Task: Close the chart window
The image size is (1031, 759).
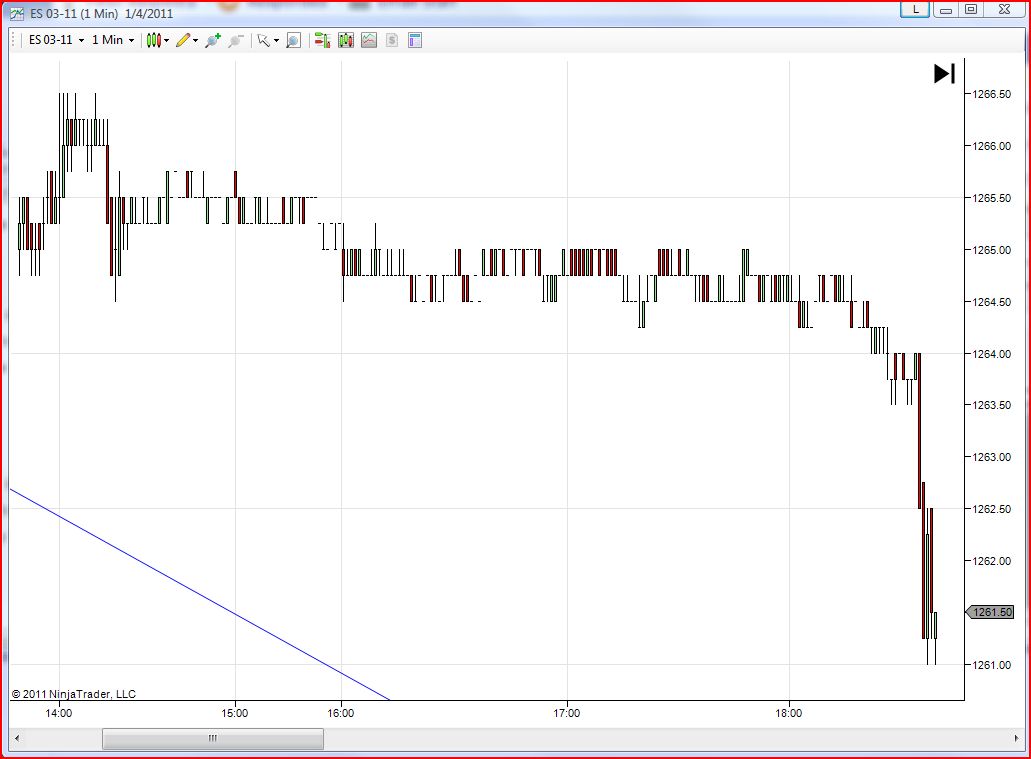Action: pos(1004,9)
